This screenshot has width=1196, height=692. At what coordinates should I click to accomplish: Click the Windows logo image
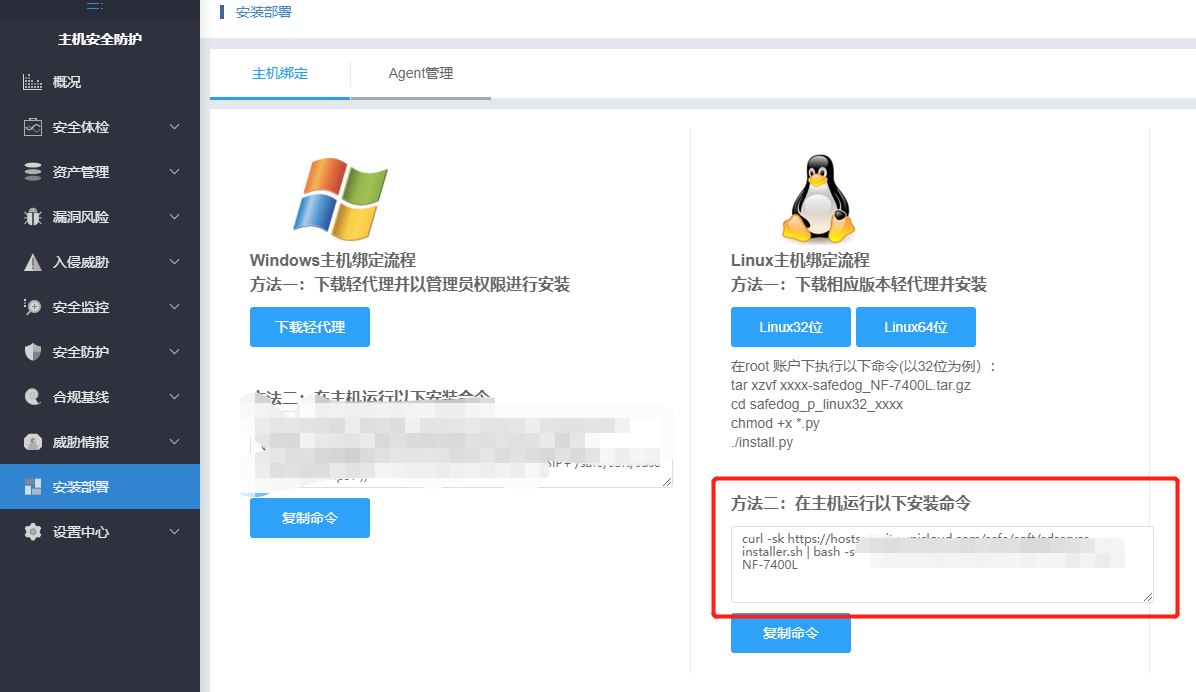340,198
